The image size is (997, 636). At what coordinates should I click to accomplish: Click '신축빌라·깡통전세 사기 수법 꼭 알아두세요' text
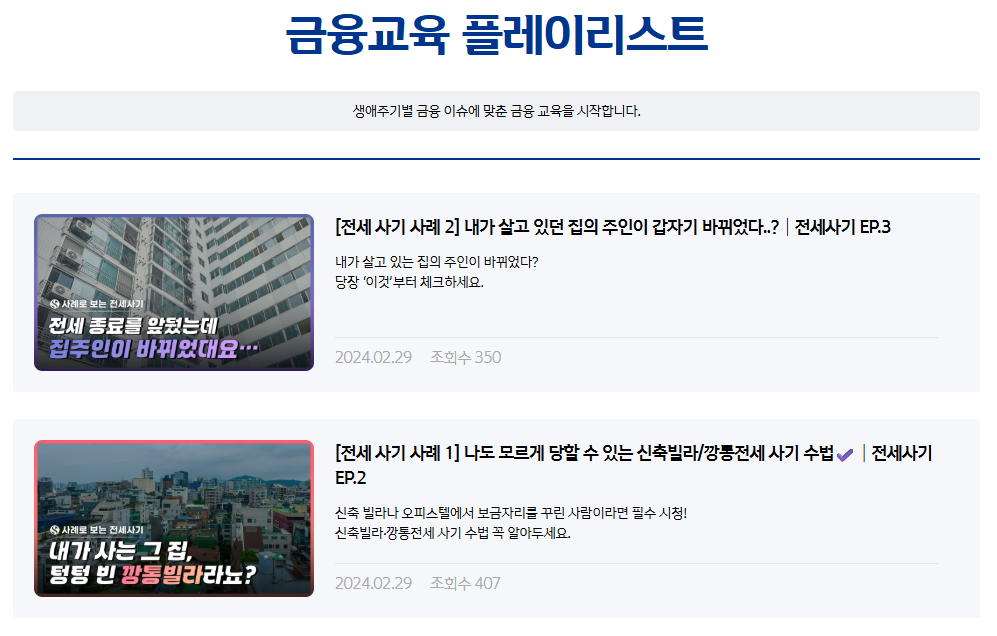click(x=452, y=533)
